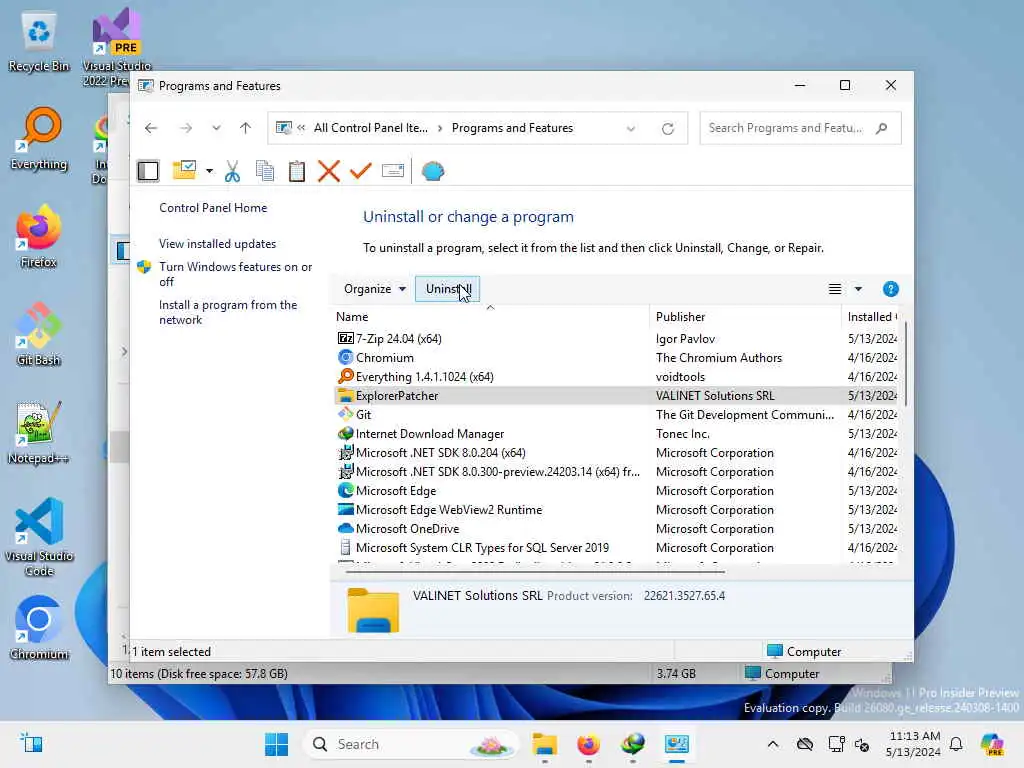Open File Explorer from the taskbar
This screenshot has height=768, width=1024.
coord(544,744)
